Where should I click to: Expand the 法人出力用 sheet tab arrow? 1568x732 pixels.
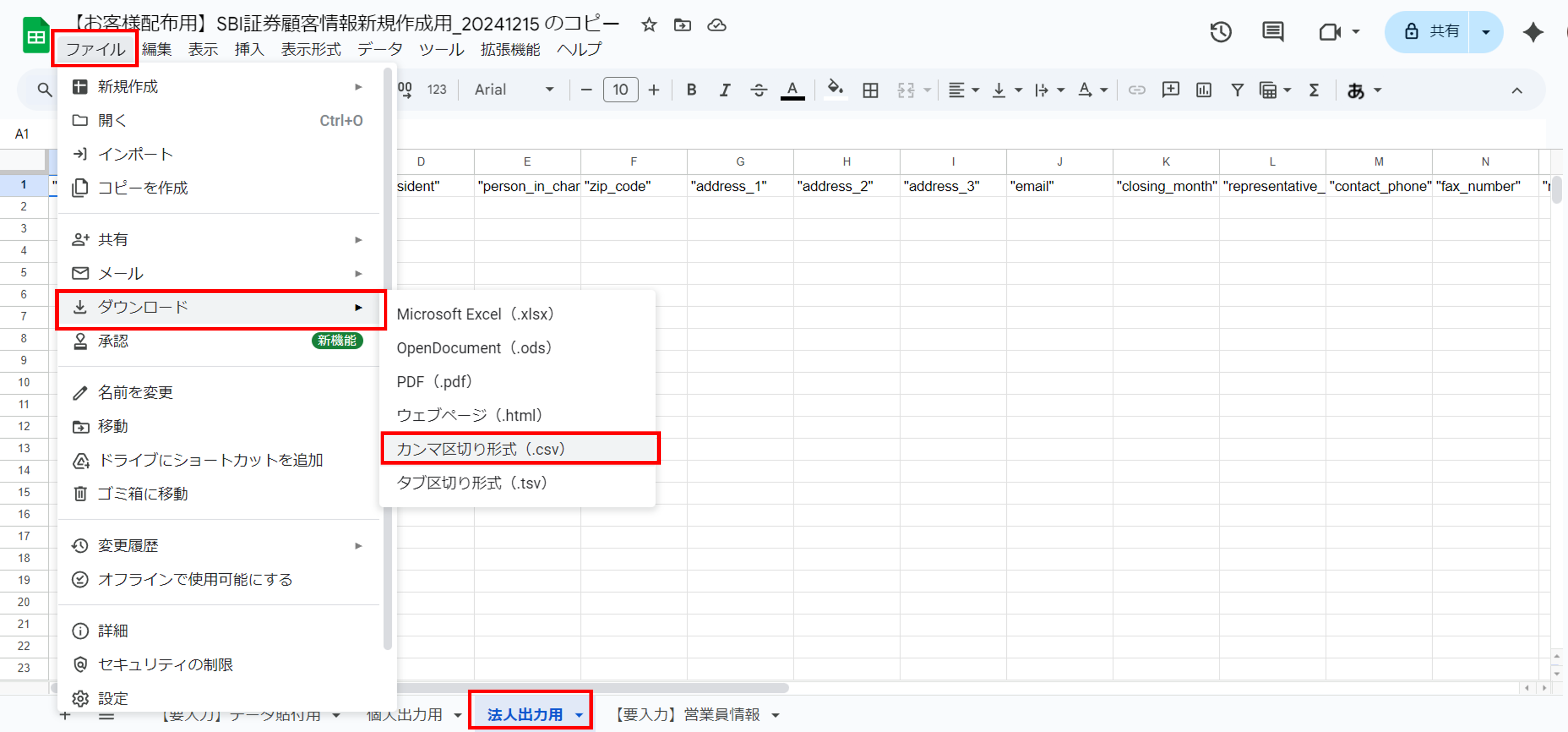579,715
